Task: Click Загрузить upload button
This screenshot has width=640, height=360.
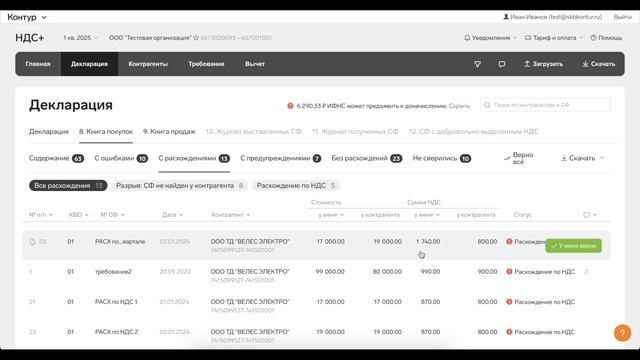Action: point(543,64)
